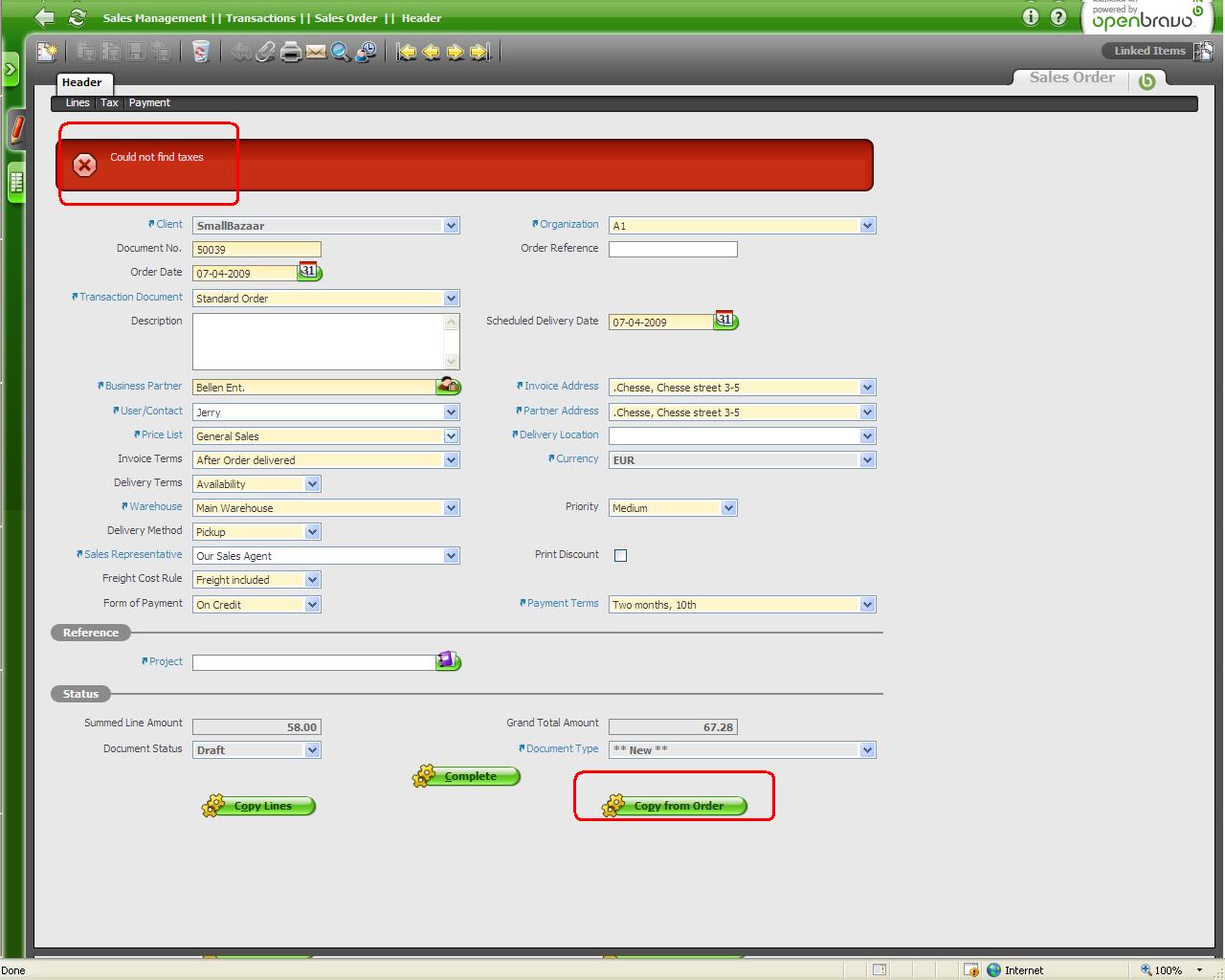Click the Copy from Order button

(x=676, y=806)
